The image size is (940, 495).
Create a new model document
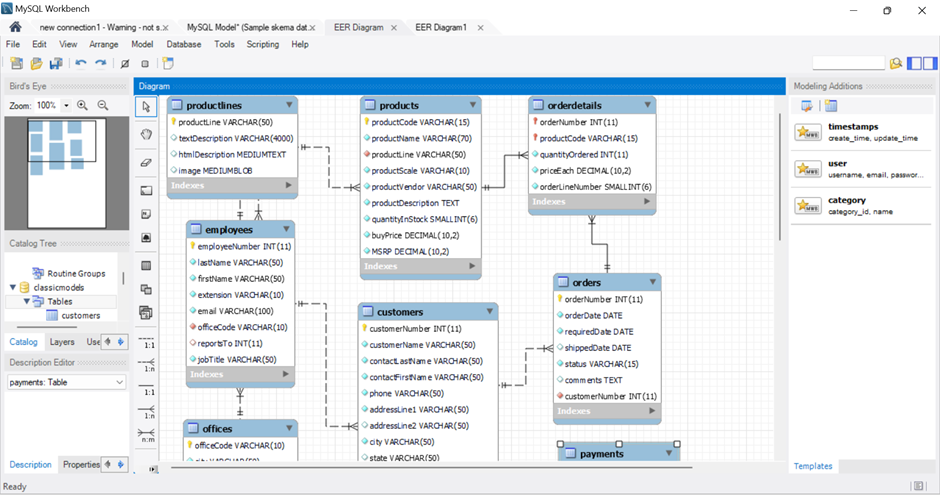point(17,64)
